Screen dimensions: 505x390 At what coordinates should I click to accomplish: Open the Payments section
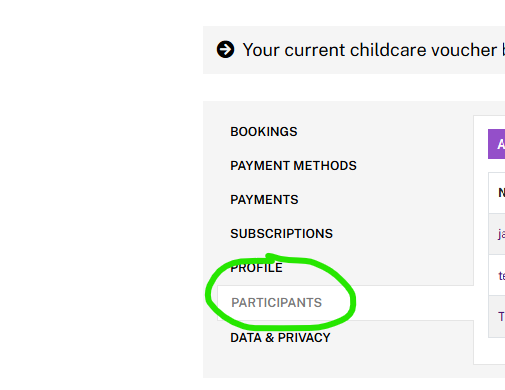pos(264,200)
